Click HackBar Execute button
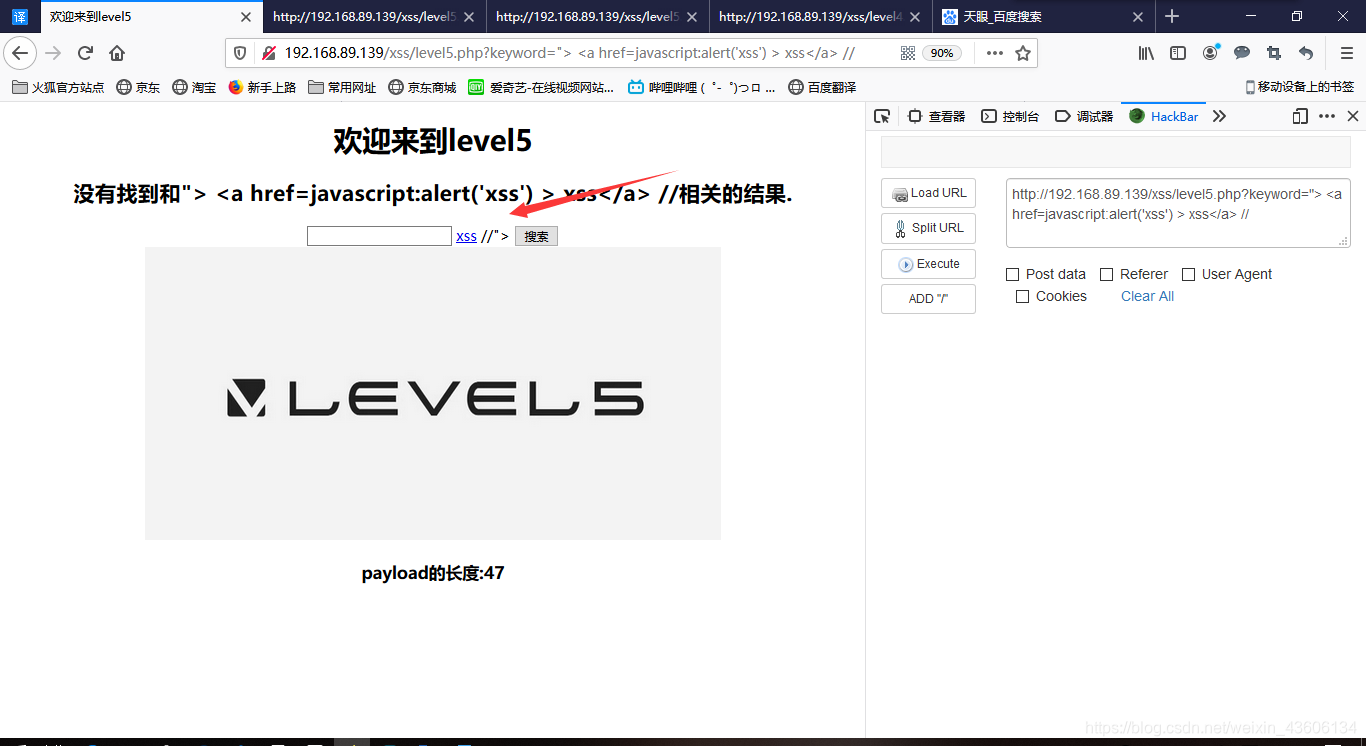 pyautogui.click(x=928, y=264)
